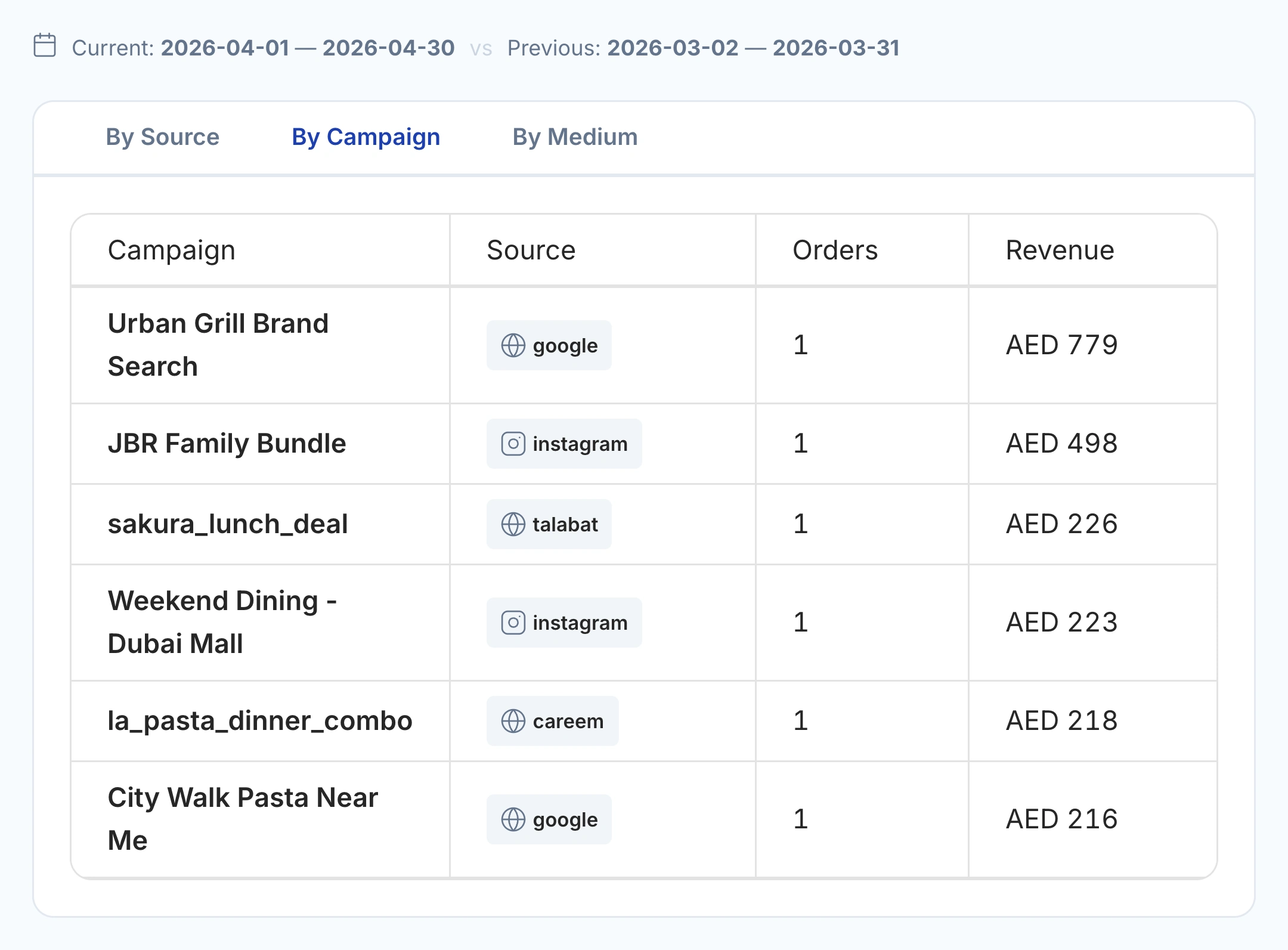Click the current end date 2026-04-30

(x=389, y=48)
